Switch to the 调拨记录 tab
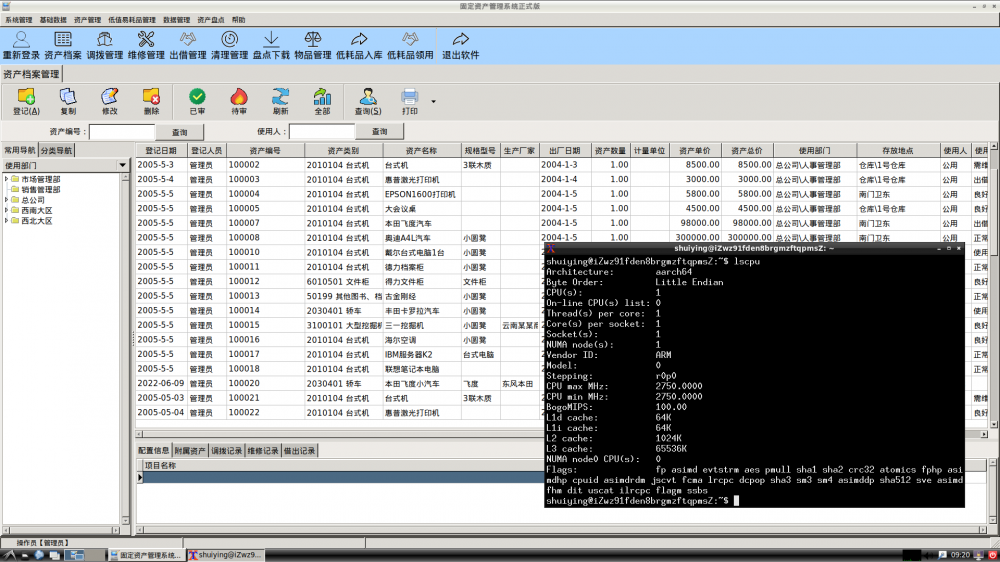 (x=226, y=451)
